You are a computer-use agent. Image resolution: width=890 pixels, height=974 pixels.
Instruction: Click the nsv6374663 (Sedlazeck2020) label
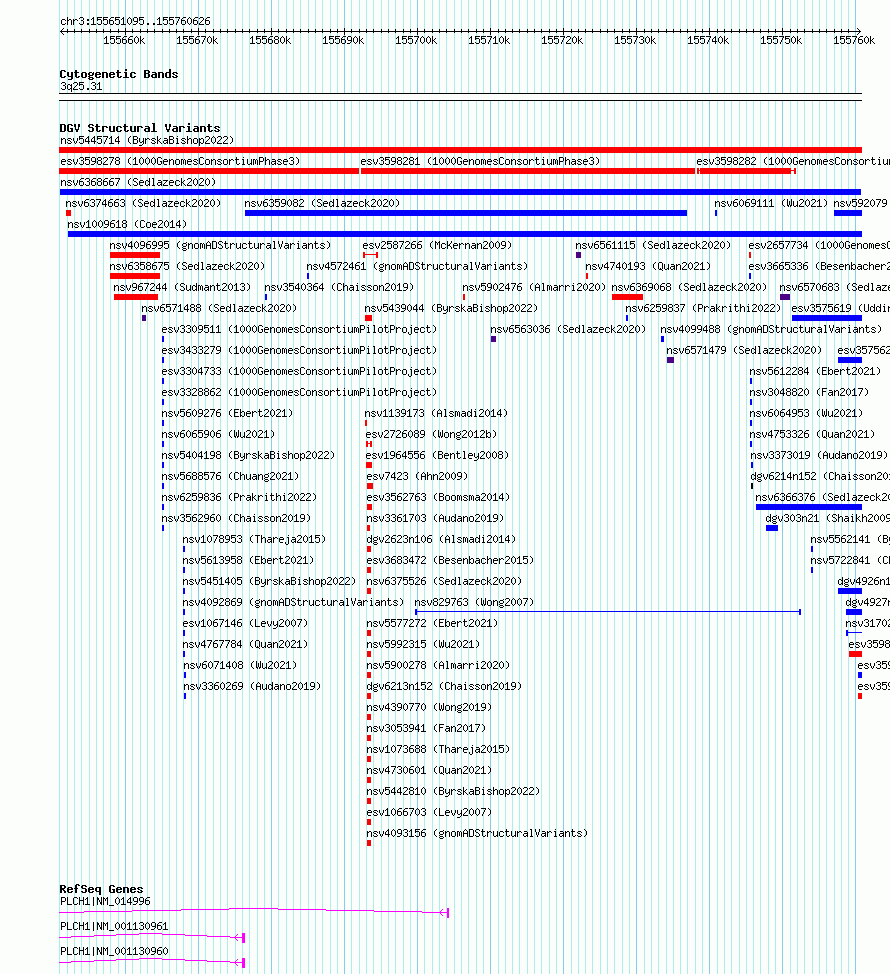tap(143, 203)
